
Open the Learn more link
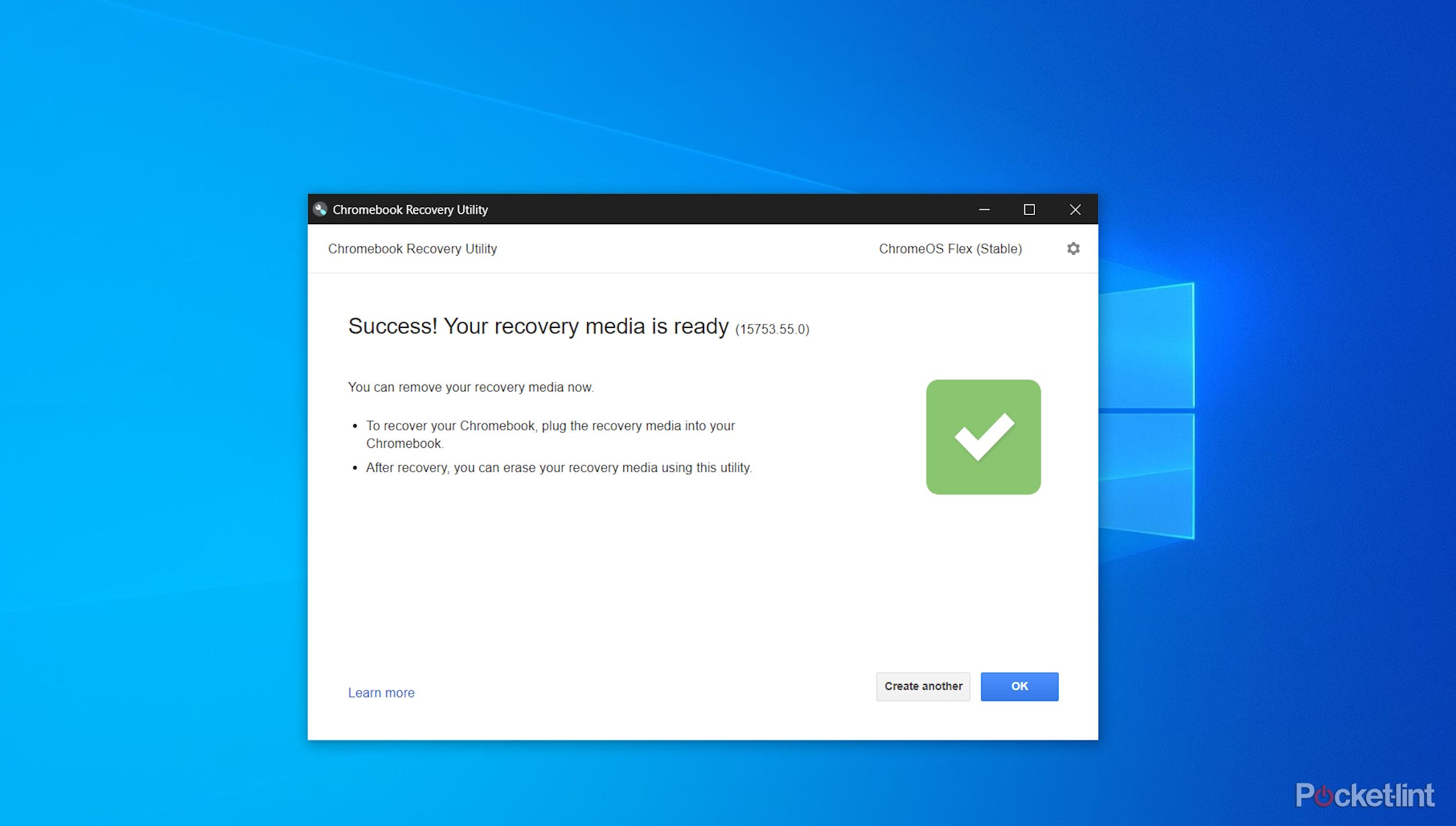[381, 693]
